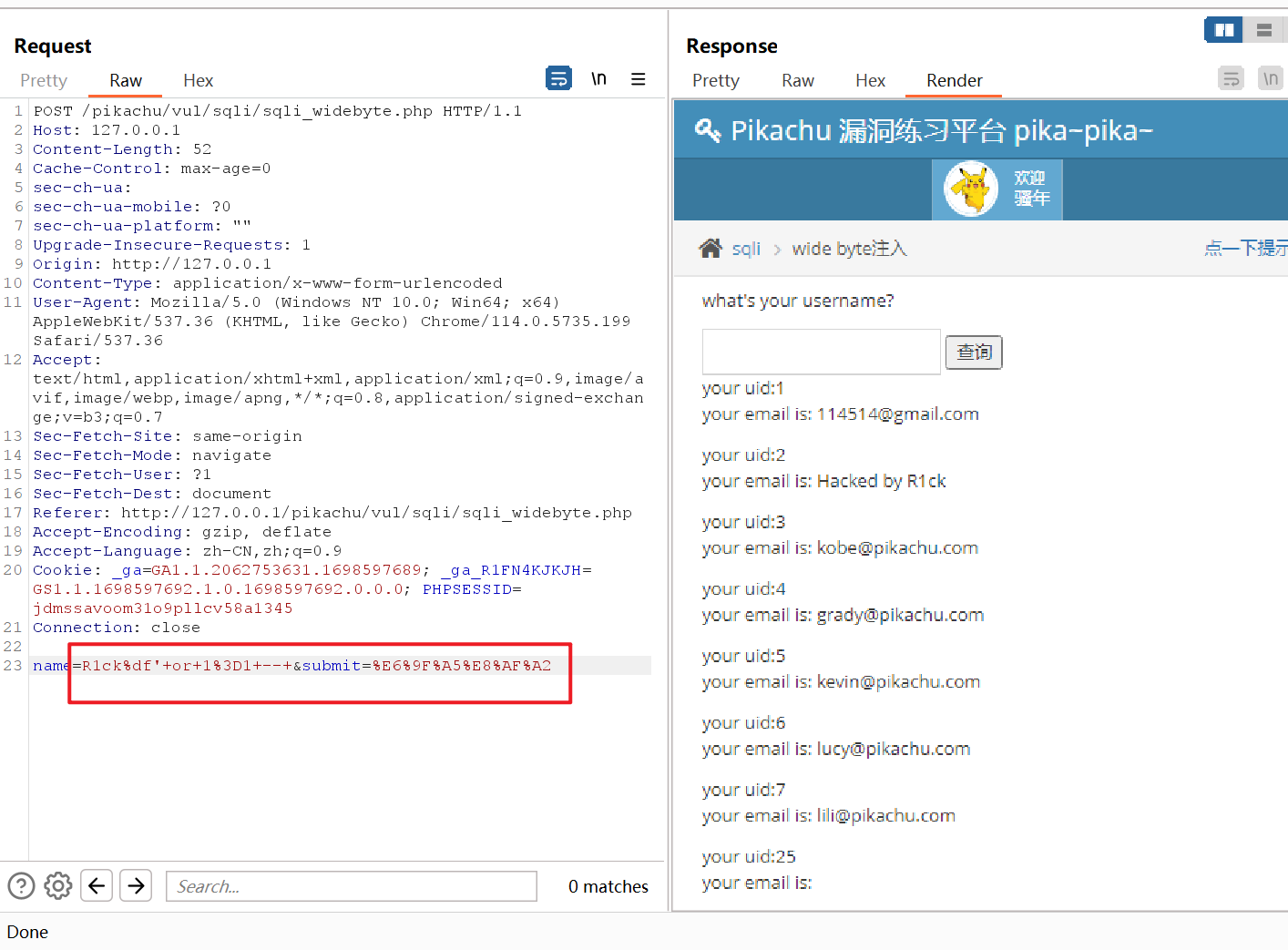The width and height of the screenshot is (1288, 950).
Task: Click the 查询 submit button
Action: [974, 352]
